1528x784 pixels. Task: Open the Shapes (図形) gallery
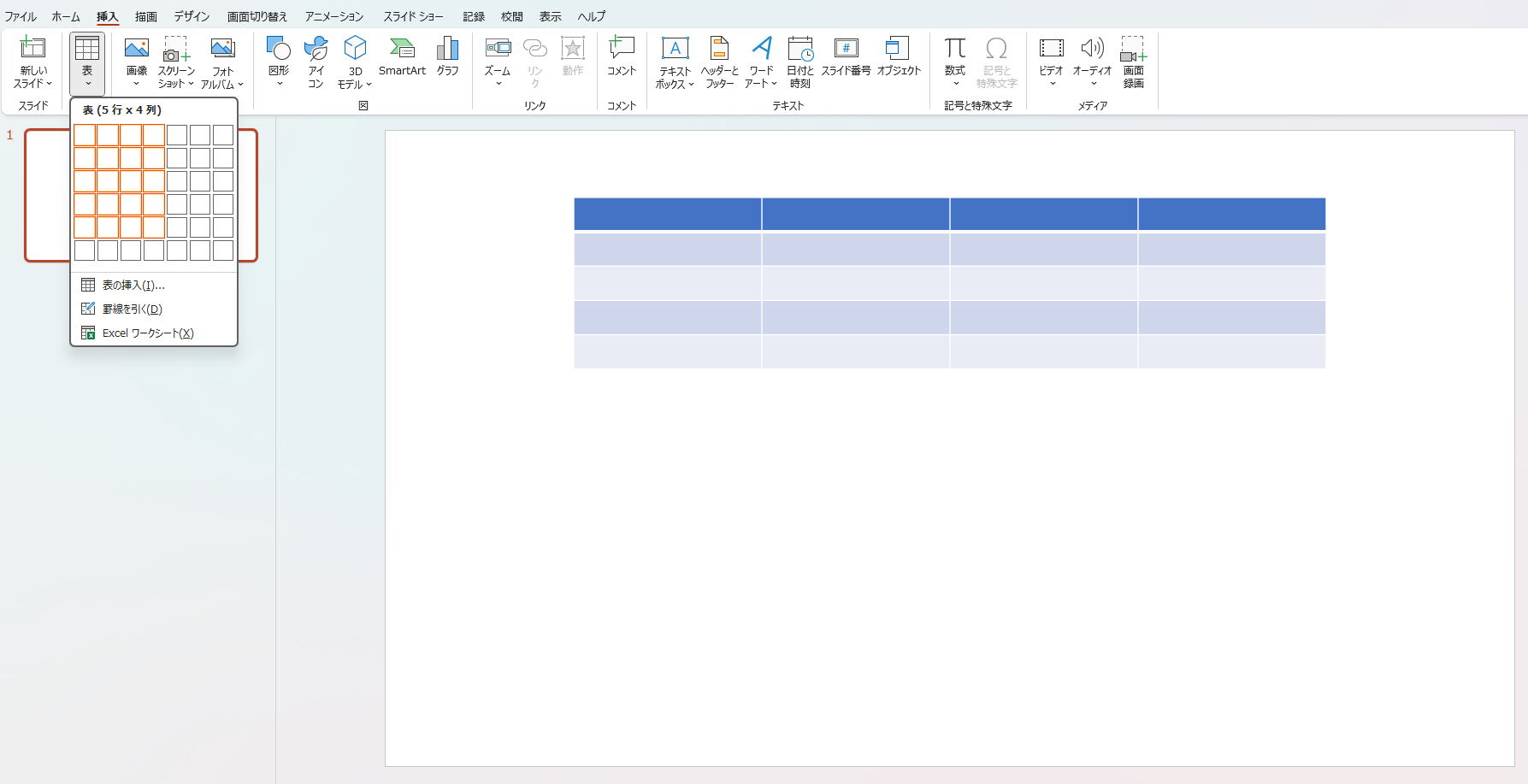(x=279, y=62)
